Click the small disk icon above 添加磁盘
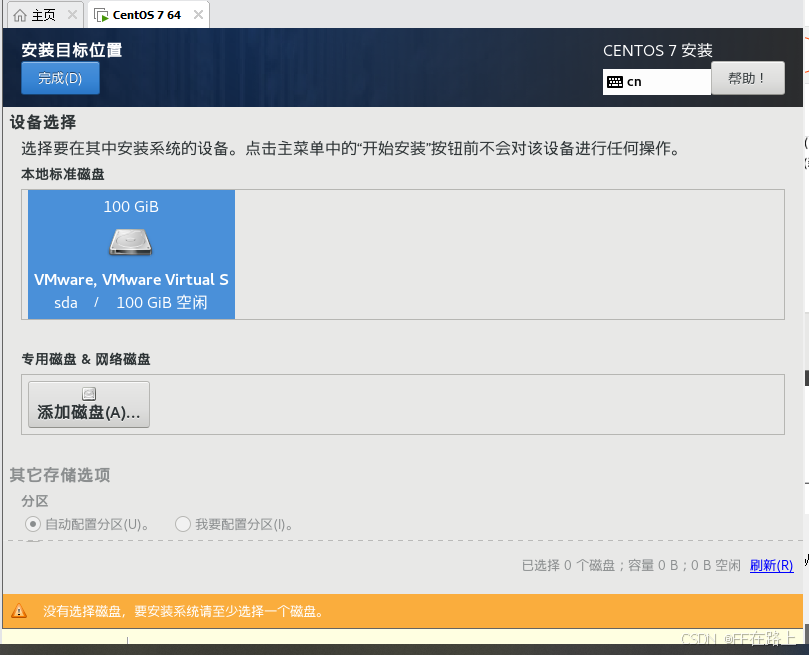 pyautogui.click(x=89, y=394)
